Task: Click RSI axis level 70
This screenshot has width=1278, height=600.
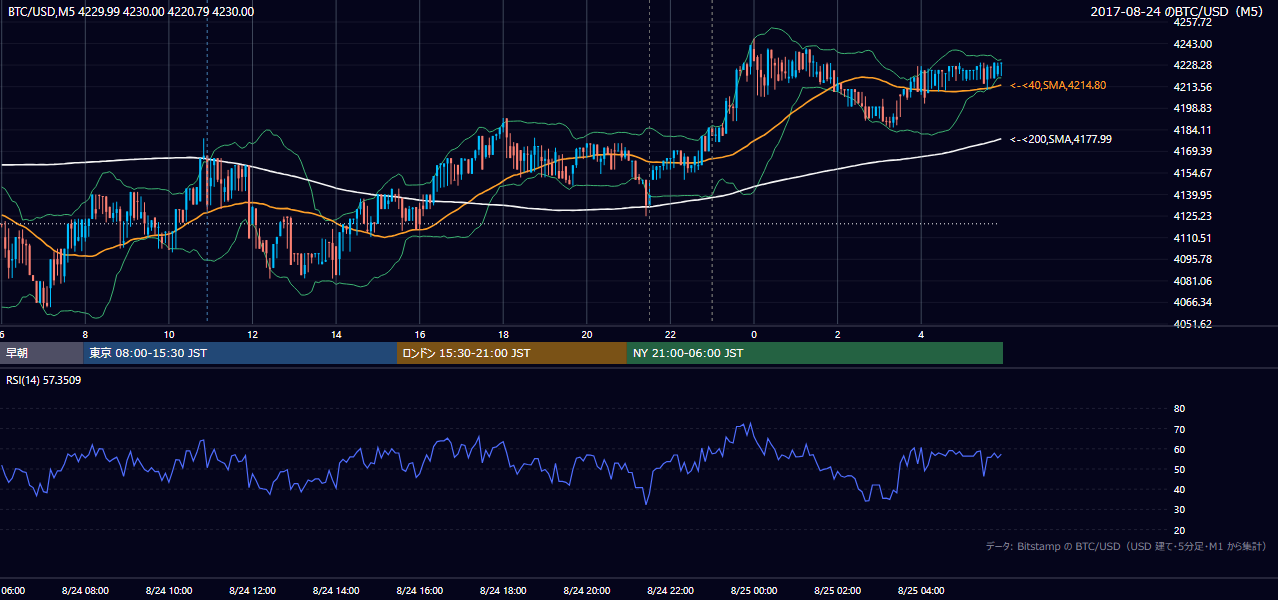Action: pos(1179,430)
